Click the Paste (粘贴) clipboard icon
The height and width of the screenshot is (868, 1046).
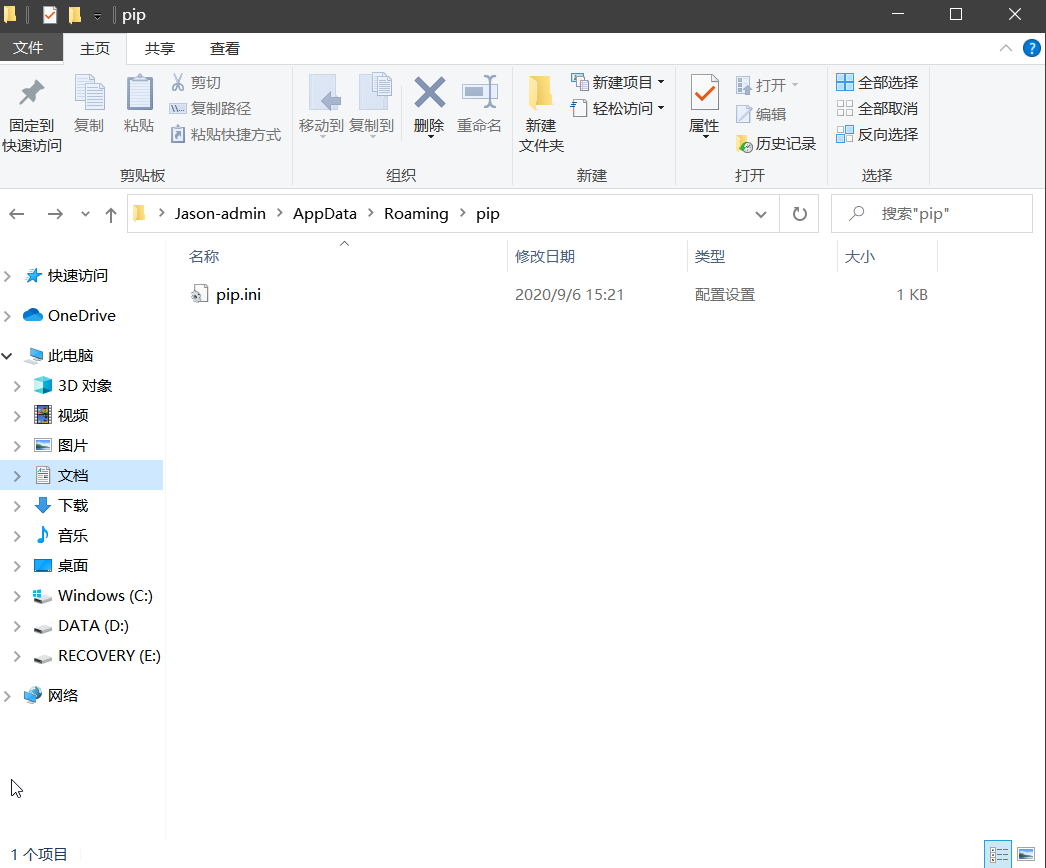[x=139, y=92]
